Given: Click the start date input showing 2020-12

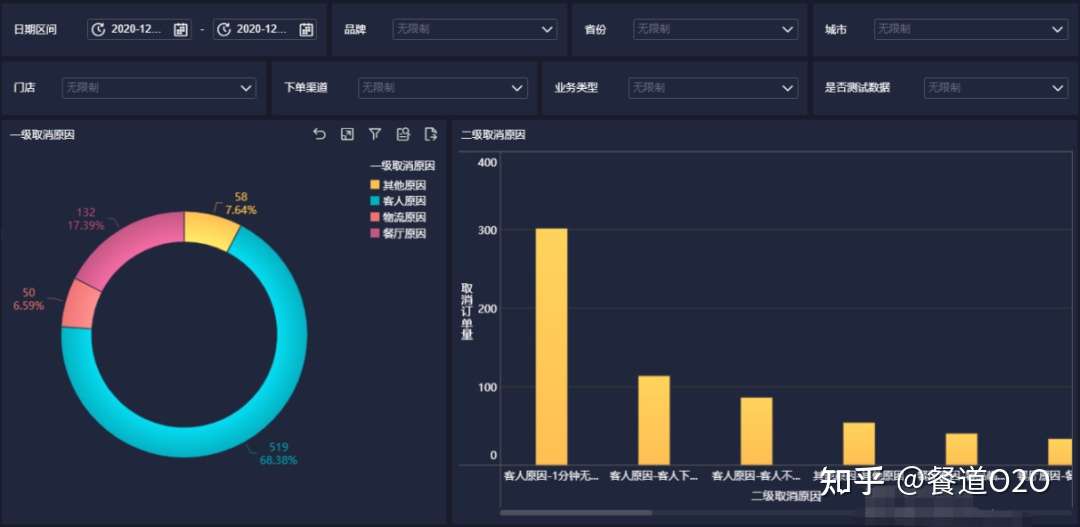Looking at the screenshot, I should [139, 29].
